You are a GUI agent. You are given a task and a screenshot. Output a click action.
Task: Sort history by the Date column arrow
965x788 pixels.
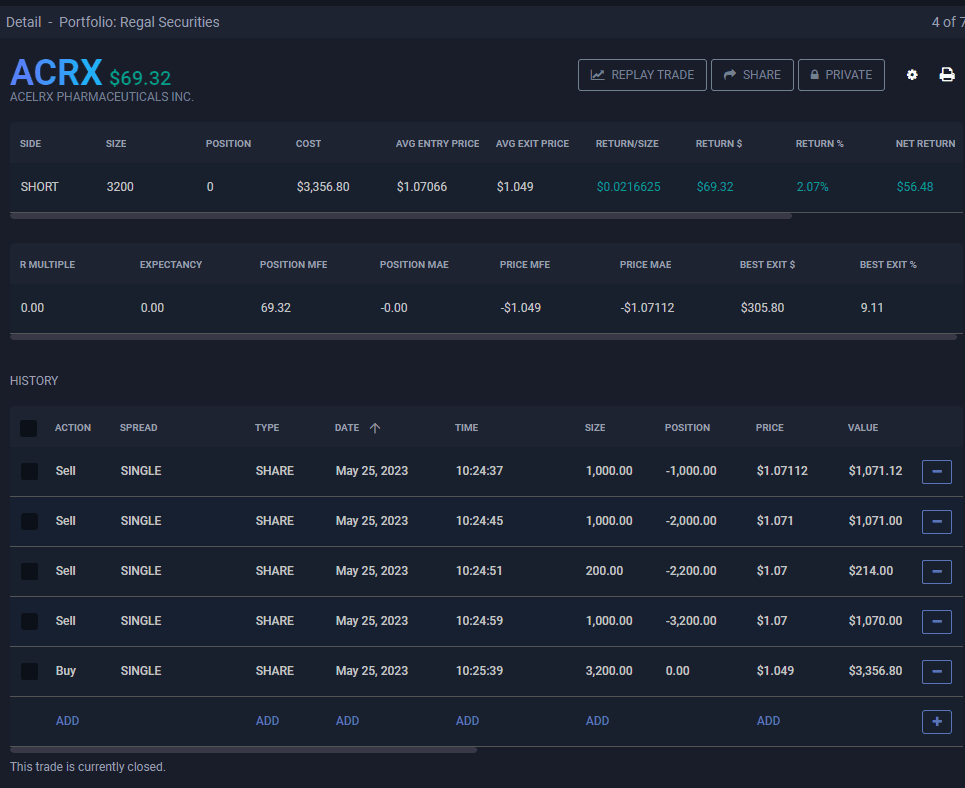tap(375, 428)
